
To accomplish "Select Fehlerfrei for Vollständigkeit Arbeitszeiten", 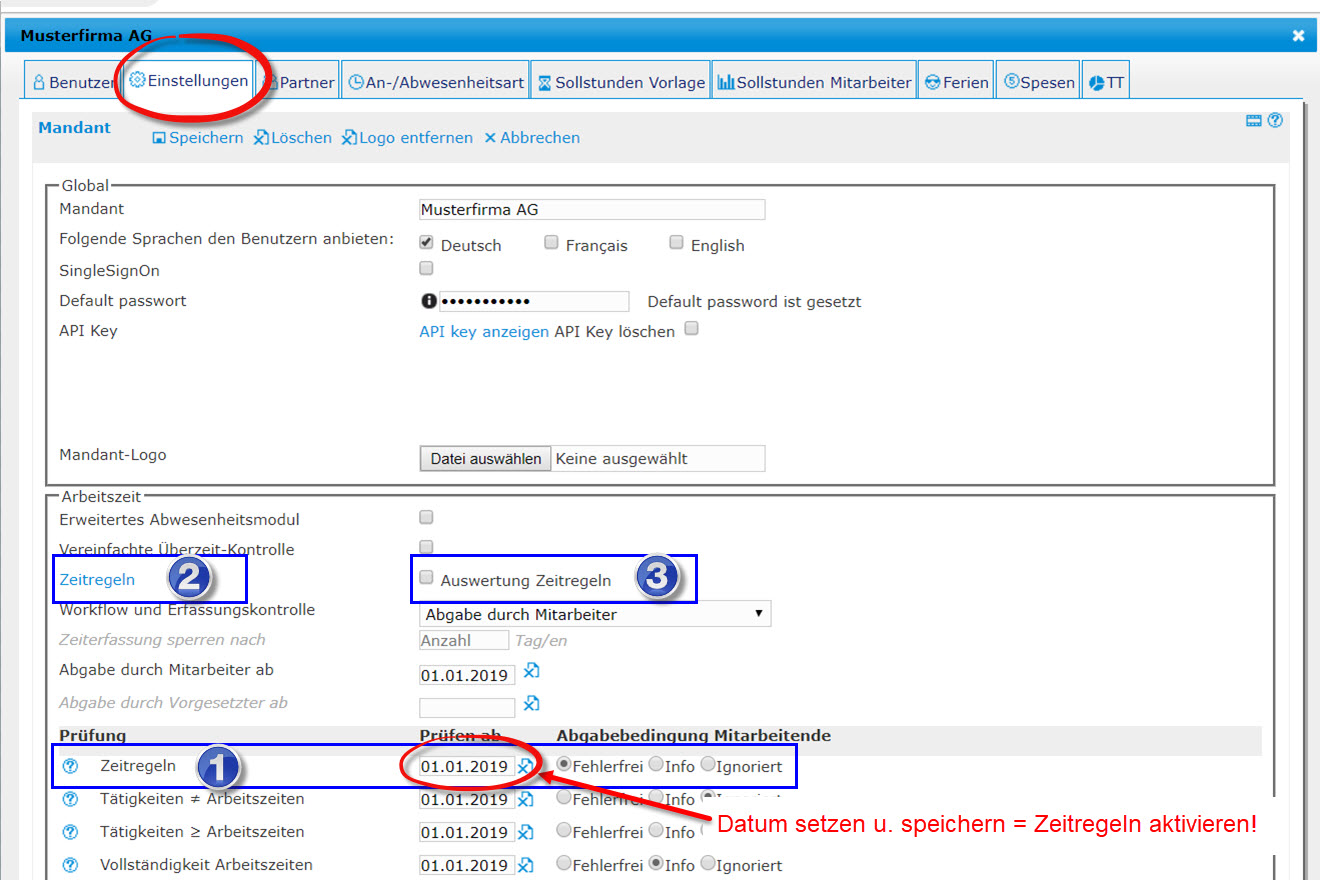I will point(564,863).
